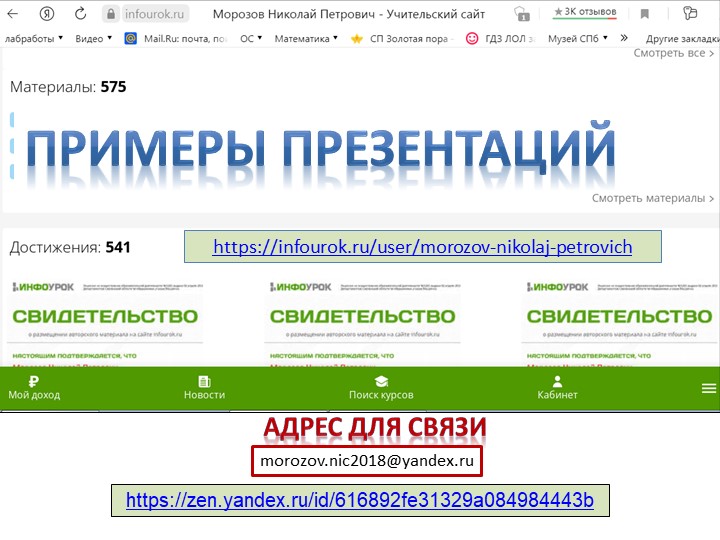Open the hamburger menu in the green bar
The image size is (720, 540).
click(709, 389)
